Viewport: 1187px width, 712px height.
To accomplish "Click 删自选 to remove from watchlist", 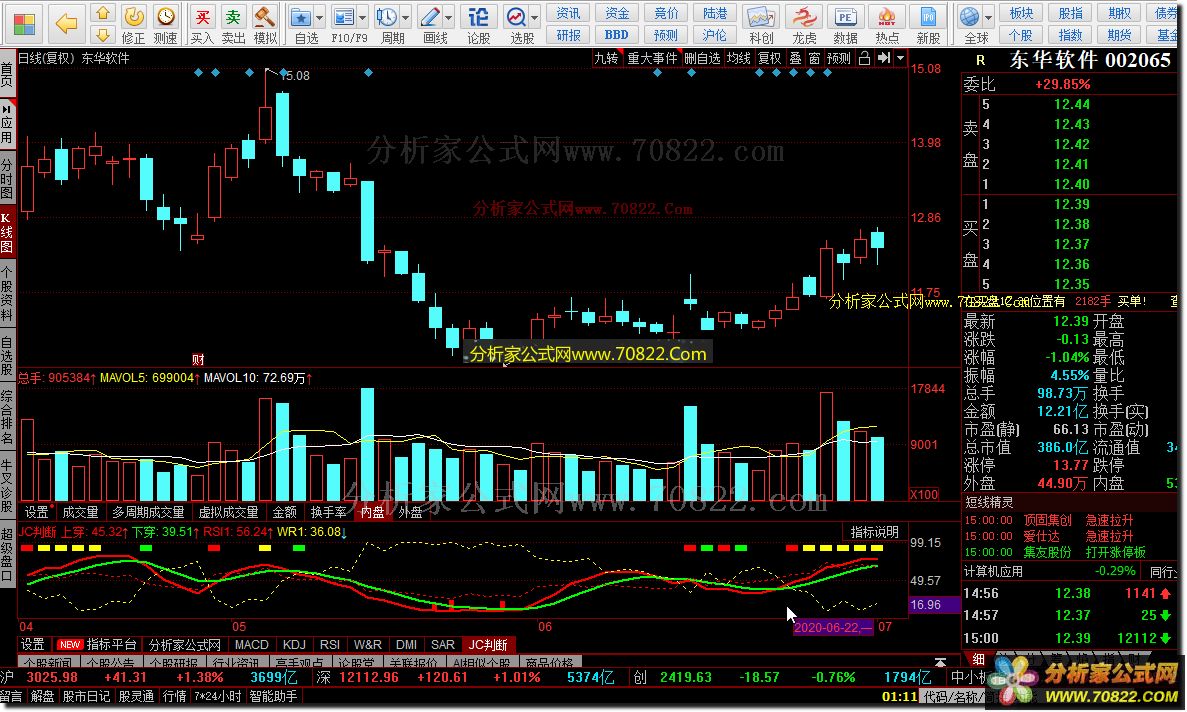I will point(703,58).
